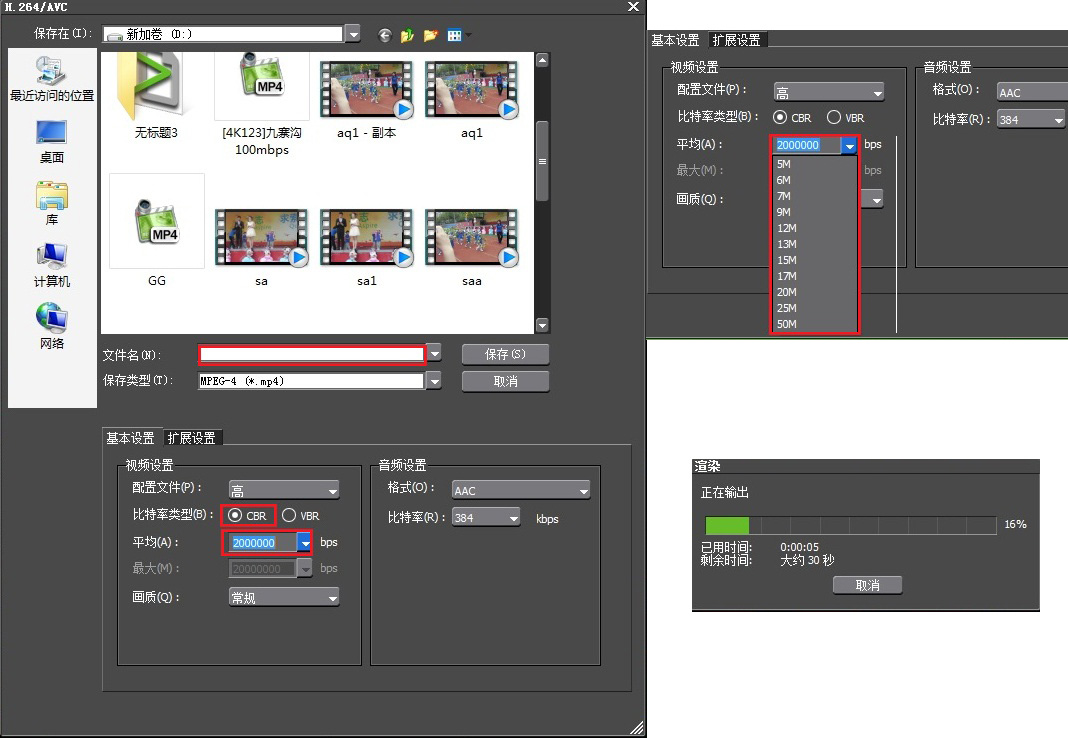Open recently visited places shortcut
The width and height of the screenshot is (1068, 738).
point(52,79)
